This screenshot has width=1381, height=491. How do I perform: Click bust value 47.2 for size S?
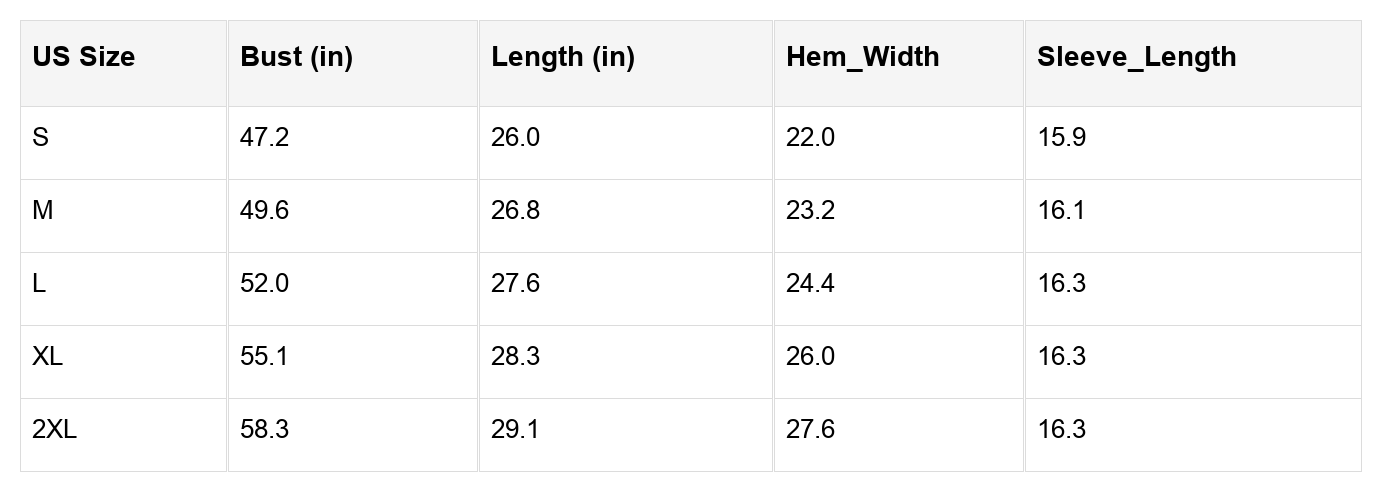coord(264,137)
